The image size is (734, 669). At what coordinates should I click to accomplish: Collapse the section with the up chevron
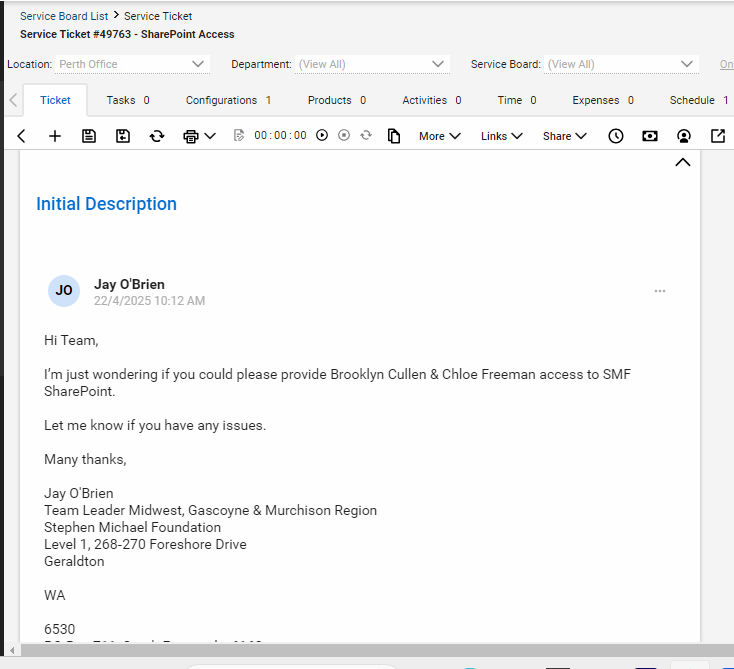pyautogui.click(x=683, y=162)
